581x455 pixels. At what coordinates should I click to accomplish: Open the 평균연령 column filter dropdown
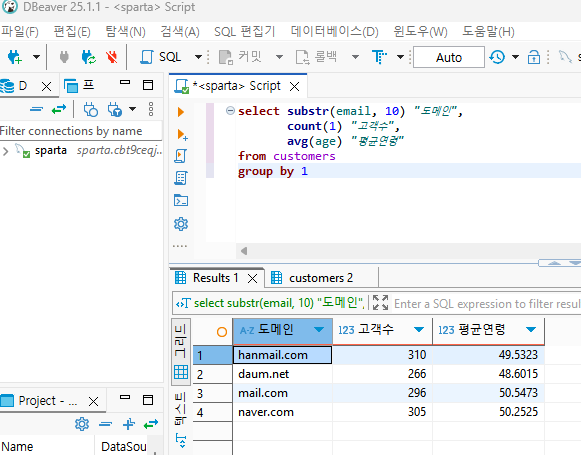tap(531, 329)
